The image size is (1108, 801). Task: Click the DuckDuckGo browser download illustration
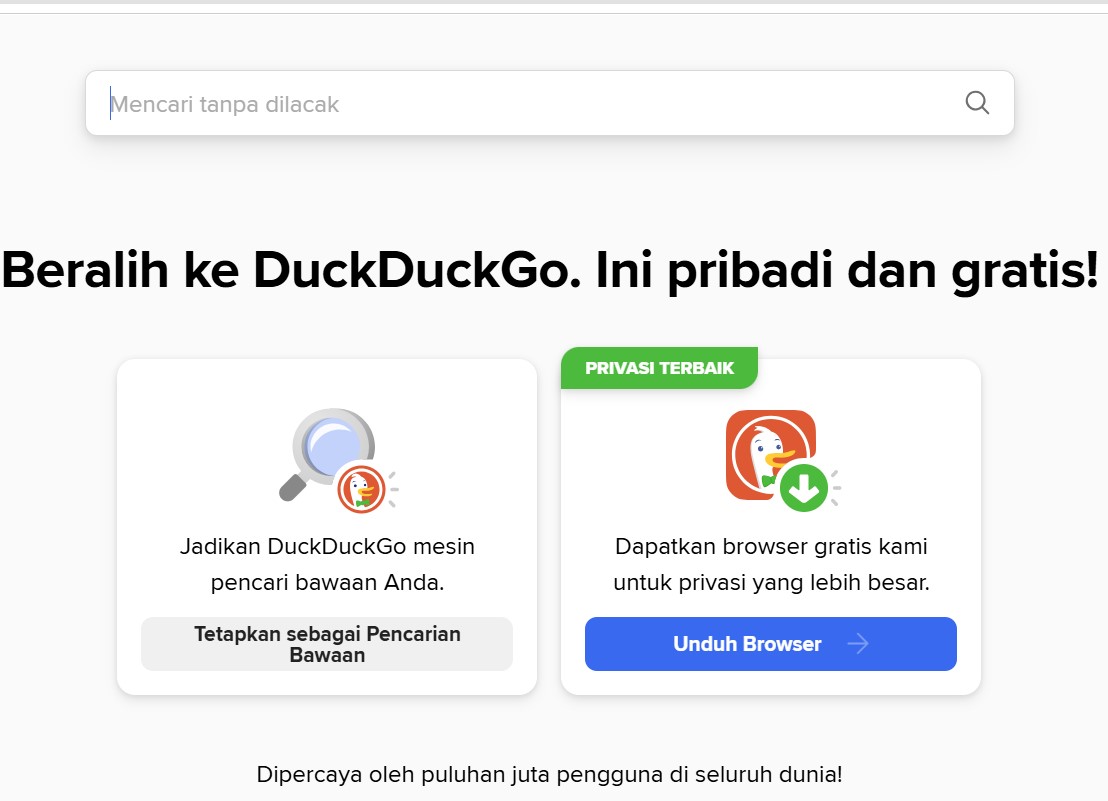click(x=782, y=461)
